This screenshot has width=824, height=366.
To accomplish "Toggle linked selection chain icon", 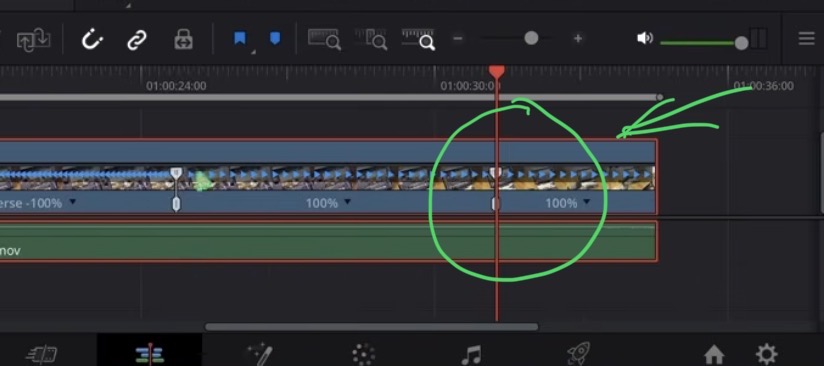I will 138,39.
